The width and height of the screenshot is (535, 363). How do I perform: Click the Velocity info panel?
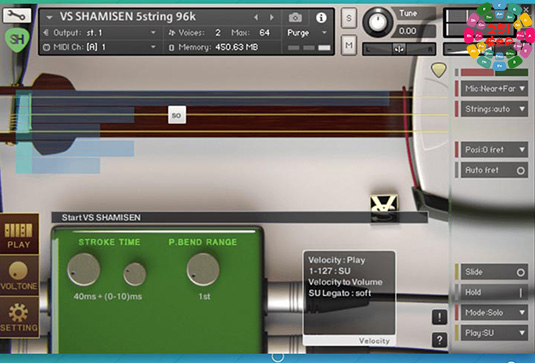(x=349, y=298)
